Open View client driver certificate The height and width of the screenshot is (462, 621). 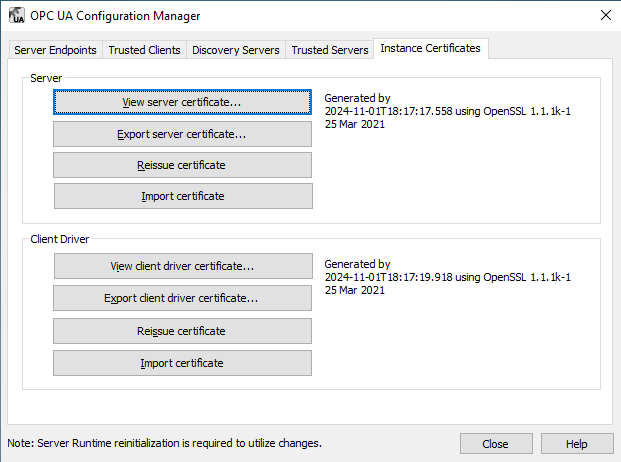(x=182, y=266)
